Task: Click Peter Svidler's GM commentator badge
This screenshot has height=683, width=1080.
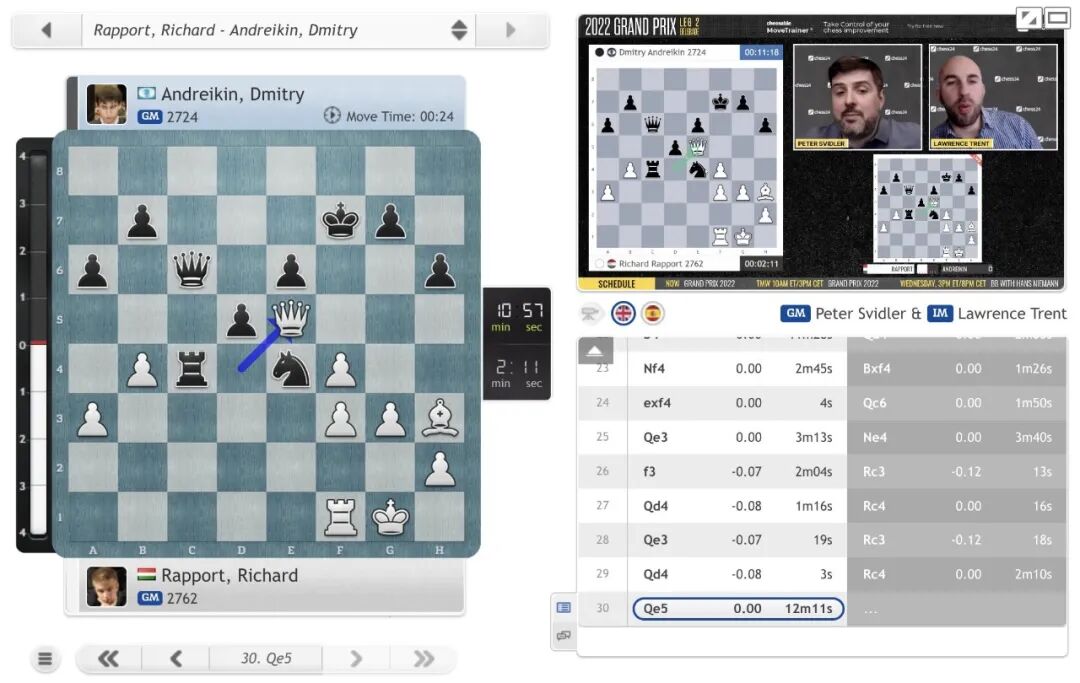Action: coord(796,314)
